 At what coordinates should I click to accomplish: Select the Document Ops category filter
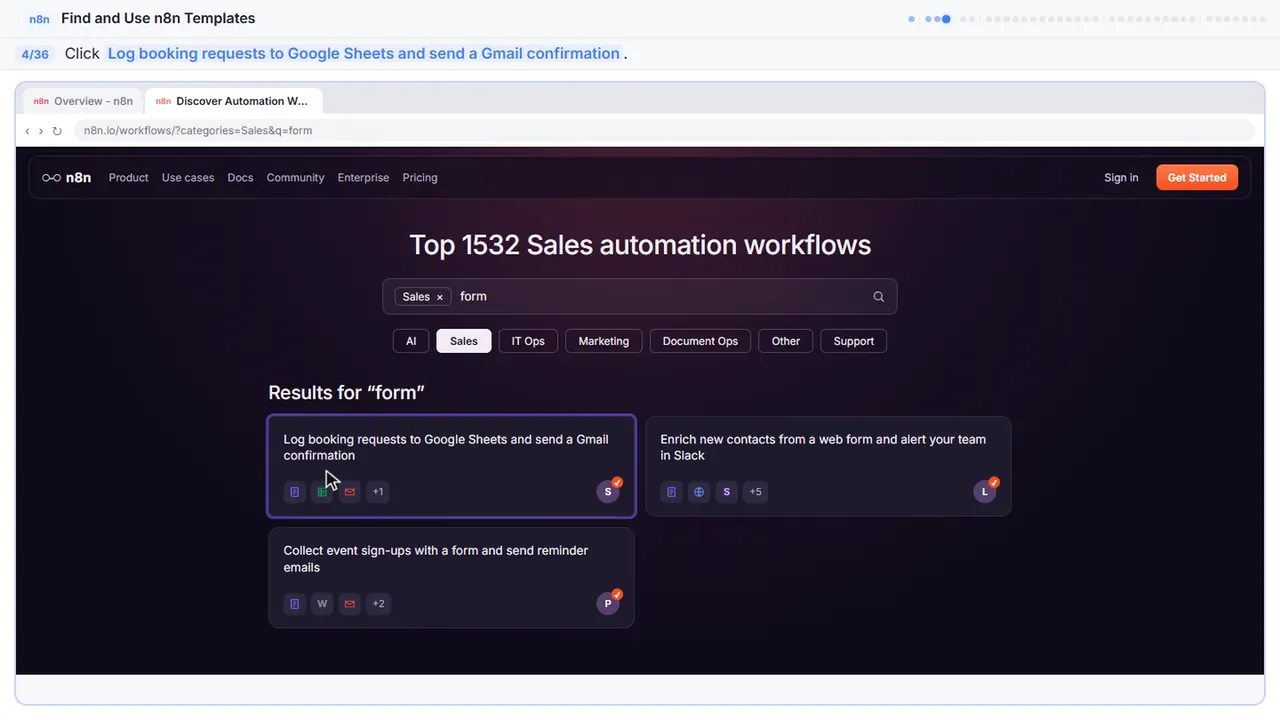[x=700, y=341]
